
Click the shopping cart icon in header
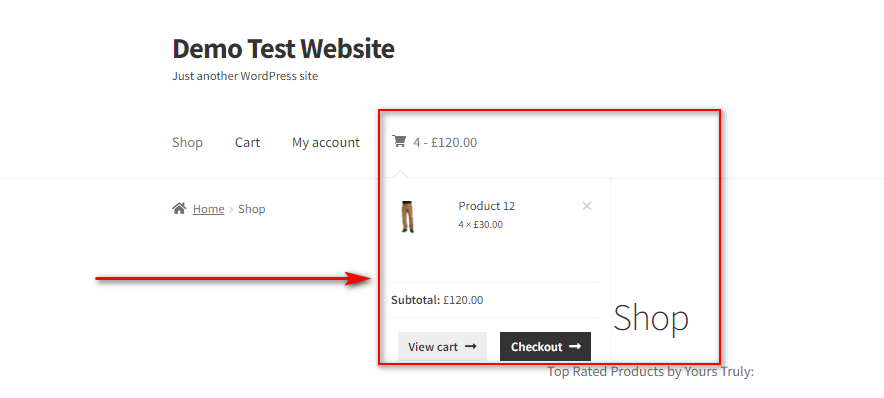point(399,141)
